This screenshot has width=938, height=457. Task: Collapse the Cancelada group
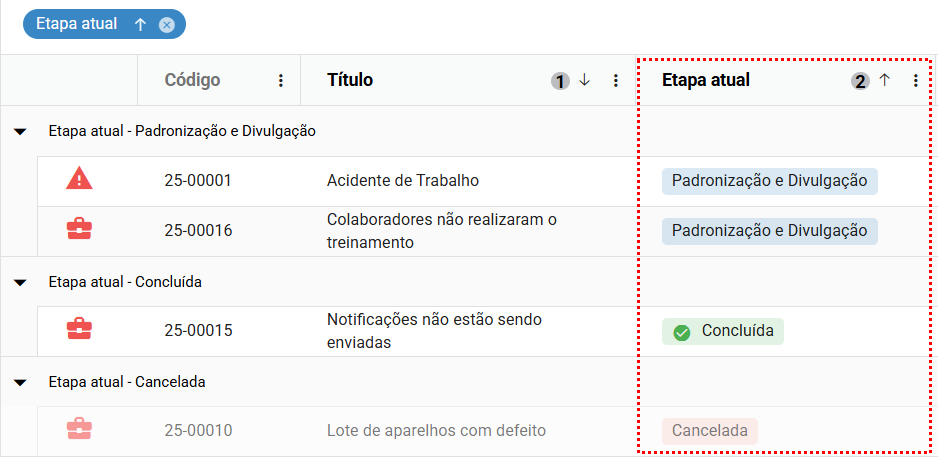coord(20,382)
